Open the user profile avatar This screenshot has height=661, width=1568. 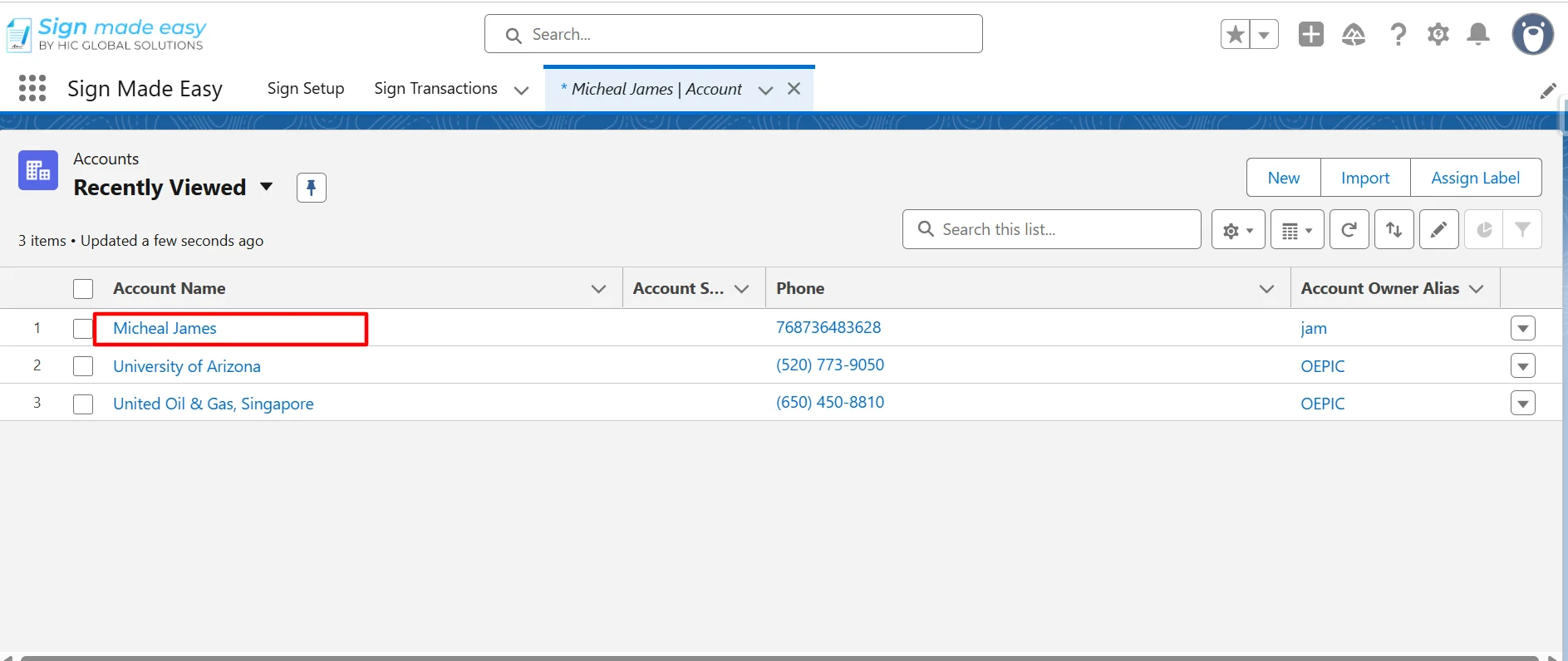click(x=1532, y=34)
